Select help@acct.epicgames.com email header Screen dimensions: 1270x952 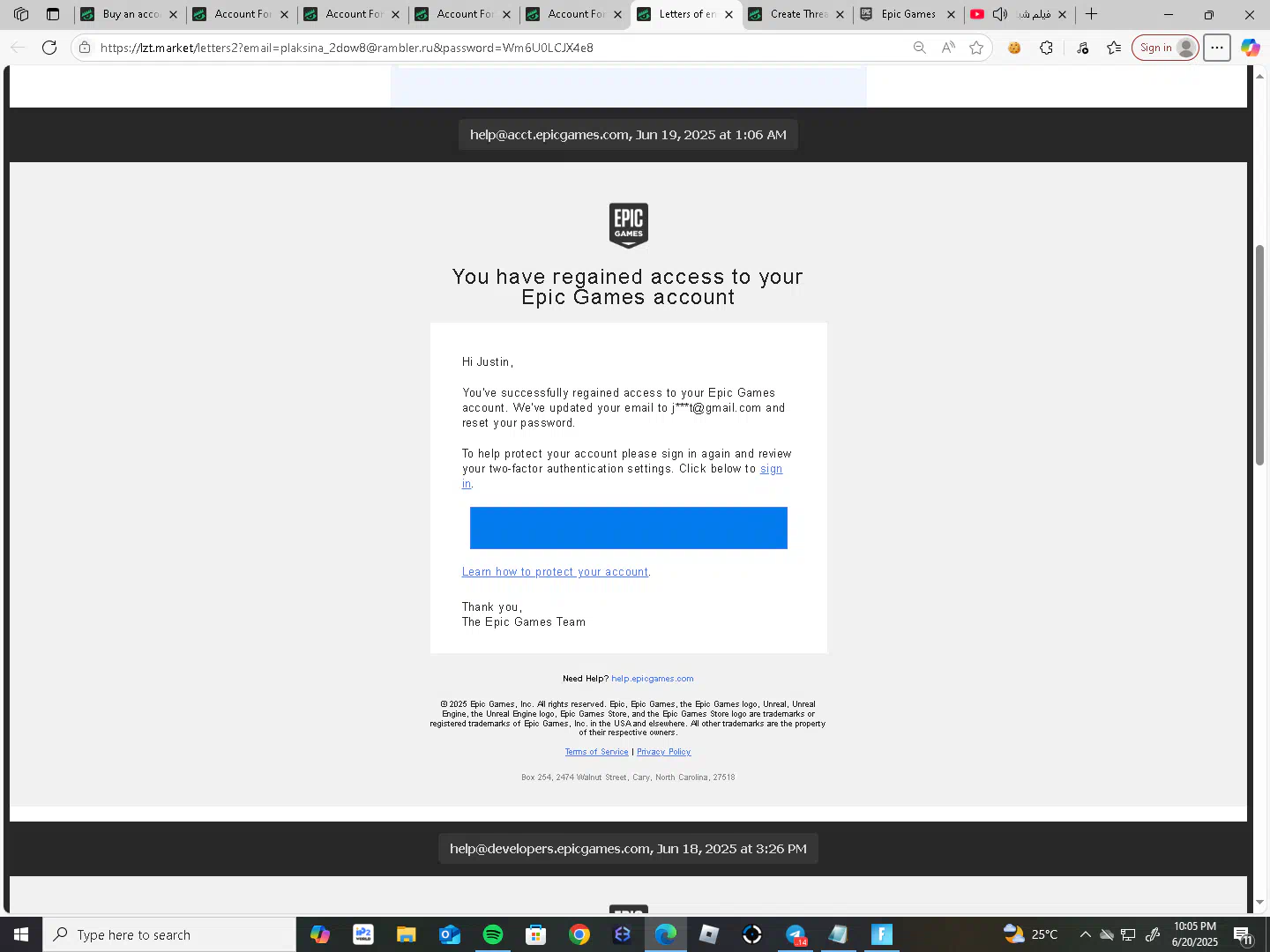(x=628, y=135)
